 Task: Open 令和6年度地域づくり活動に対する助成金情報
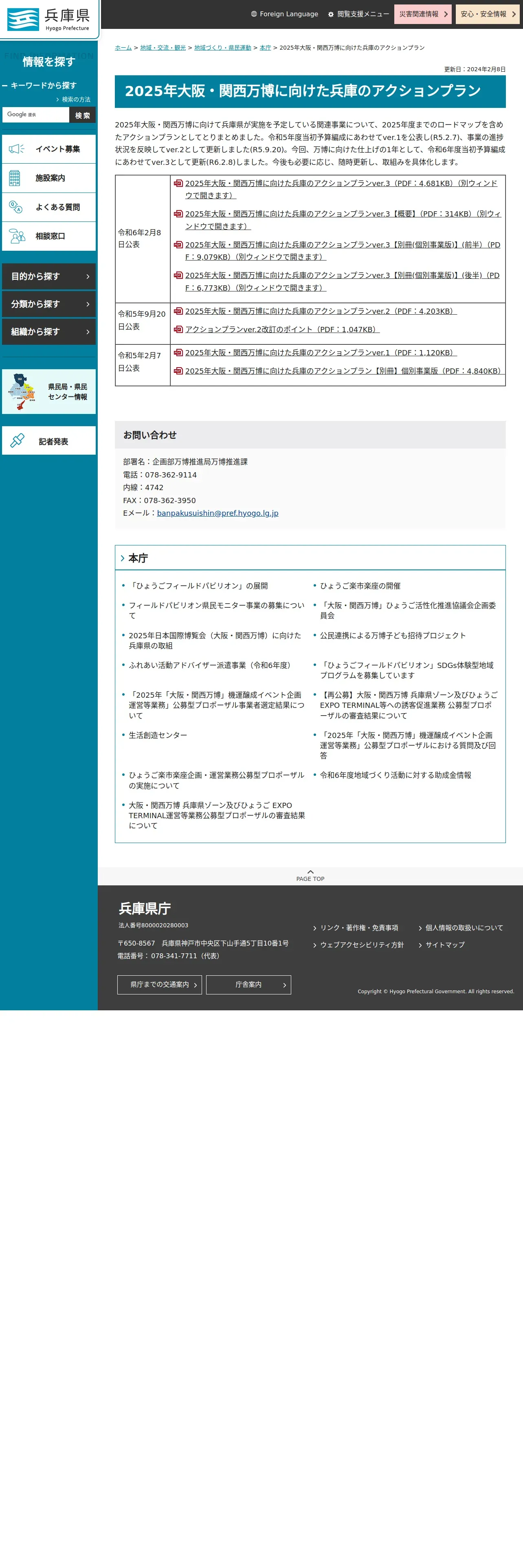click(x=396, y=775)
